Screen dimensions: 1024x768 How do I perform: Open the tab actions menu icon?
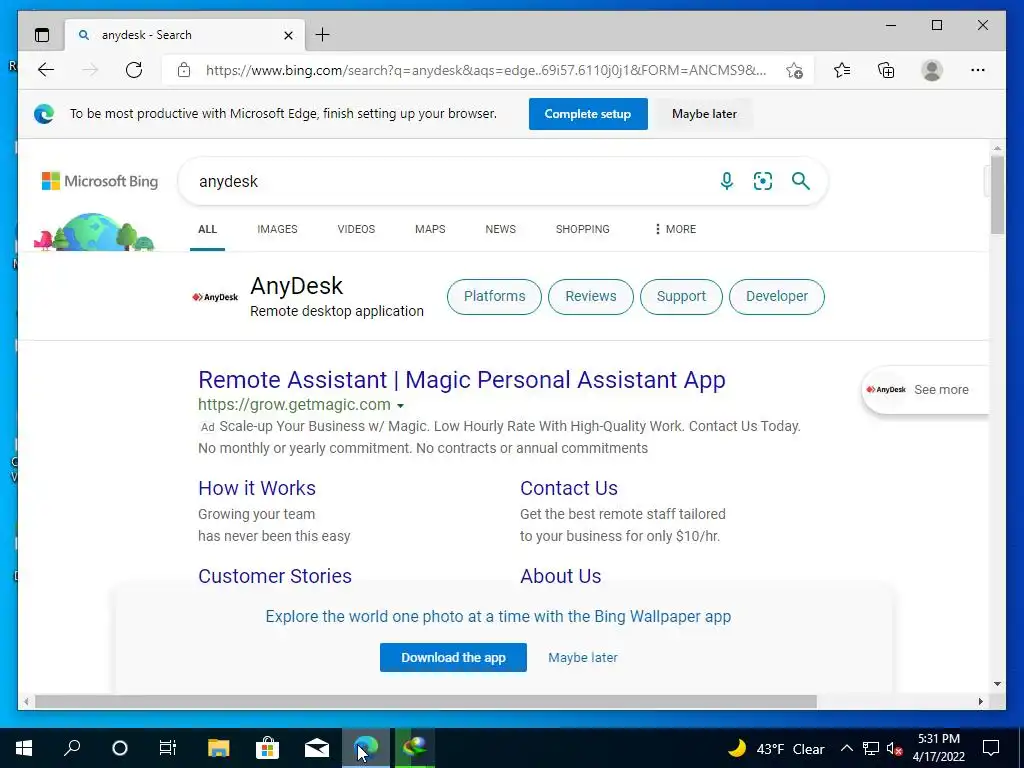pyautogui.click(x=42, y=35)
